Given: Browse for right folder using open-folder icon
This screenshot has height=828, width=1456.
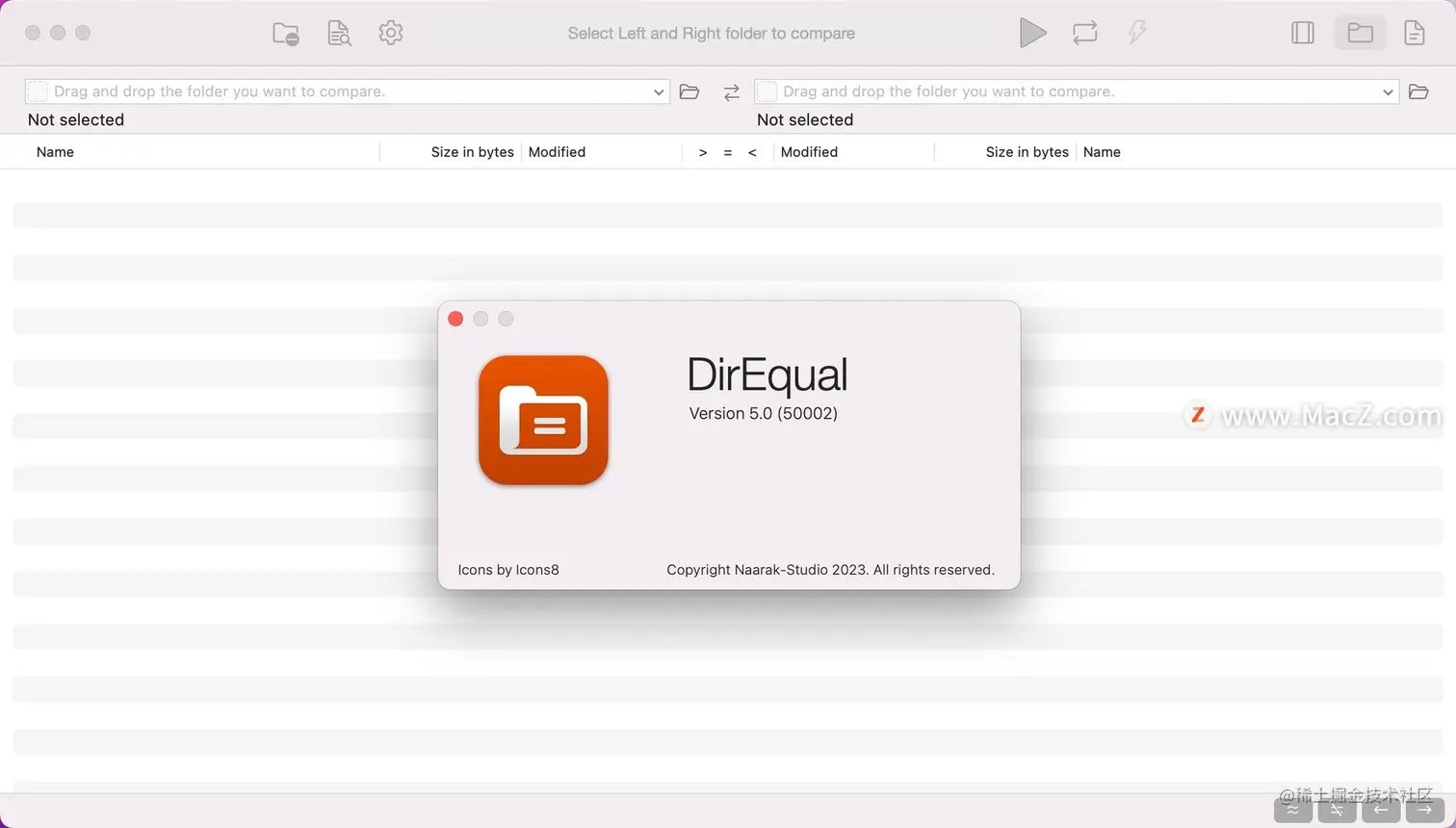Looking at the screenshot, I should coord(1418,92).
